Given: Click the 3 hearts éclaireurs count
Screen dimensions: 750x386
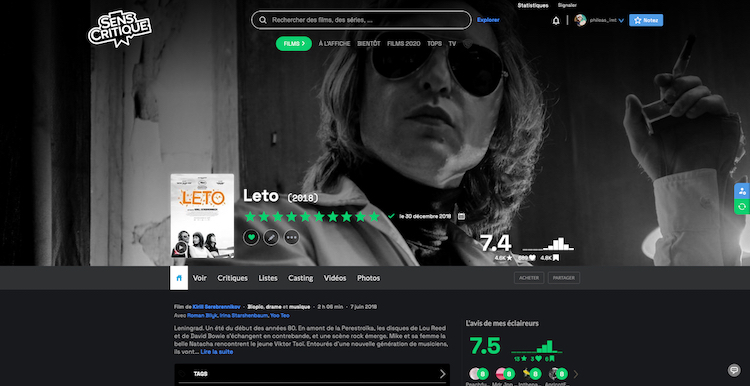Looking at the screenshot, I should [x=536, y=358].
